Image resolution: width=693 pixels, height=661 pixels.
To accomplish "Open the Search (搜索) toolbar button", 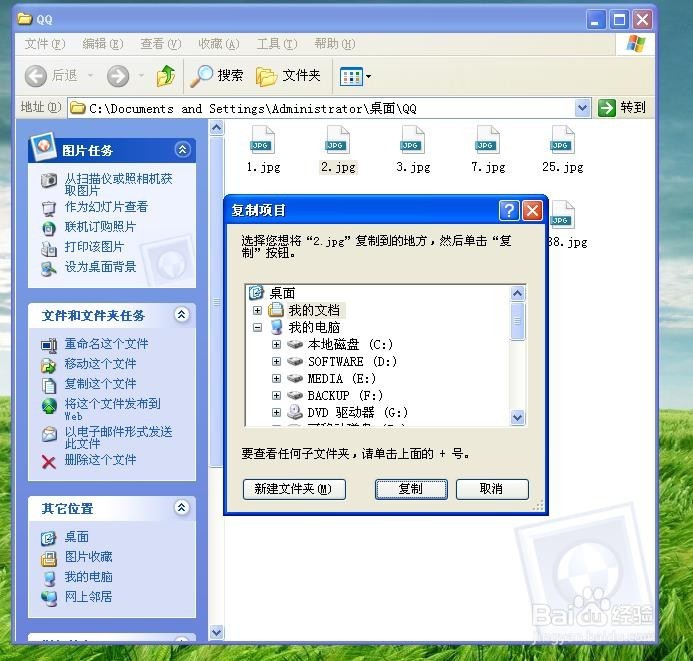I will [x=217, y=76].
